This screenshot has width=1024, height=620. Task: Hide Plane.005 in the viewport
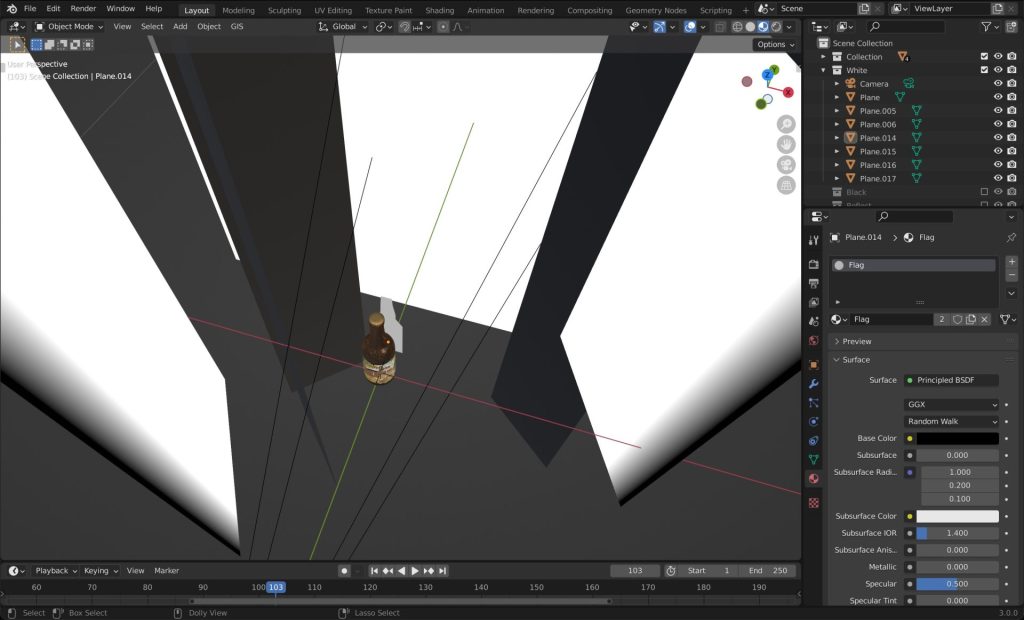(997, 111)
